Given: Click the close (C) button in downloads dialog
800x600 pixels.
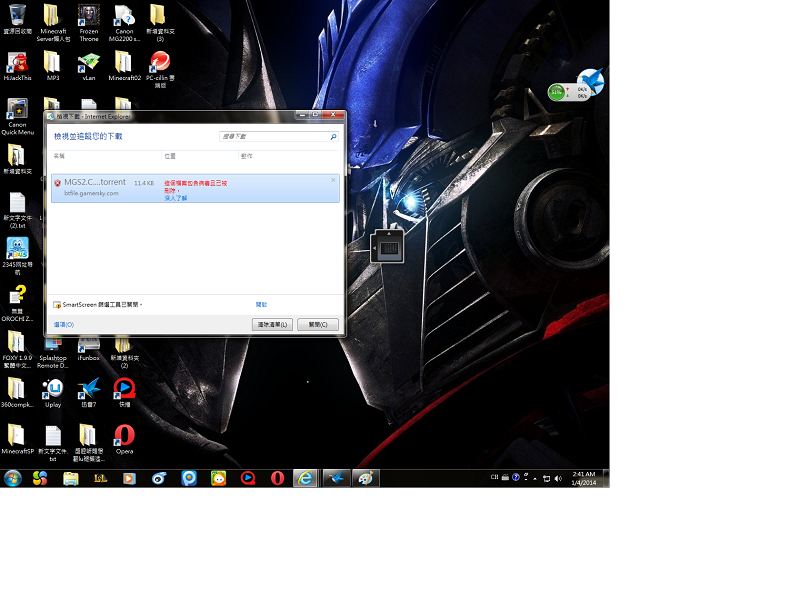Looking at the screenshot, I should 318,324.
